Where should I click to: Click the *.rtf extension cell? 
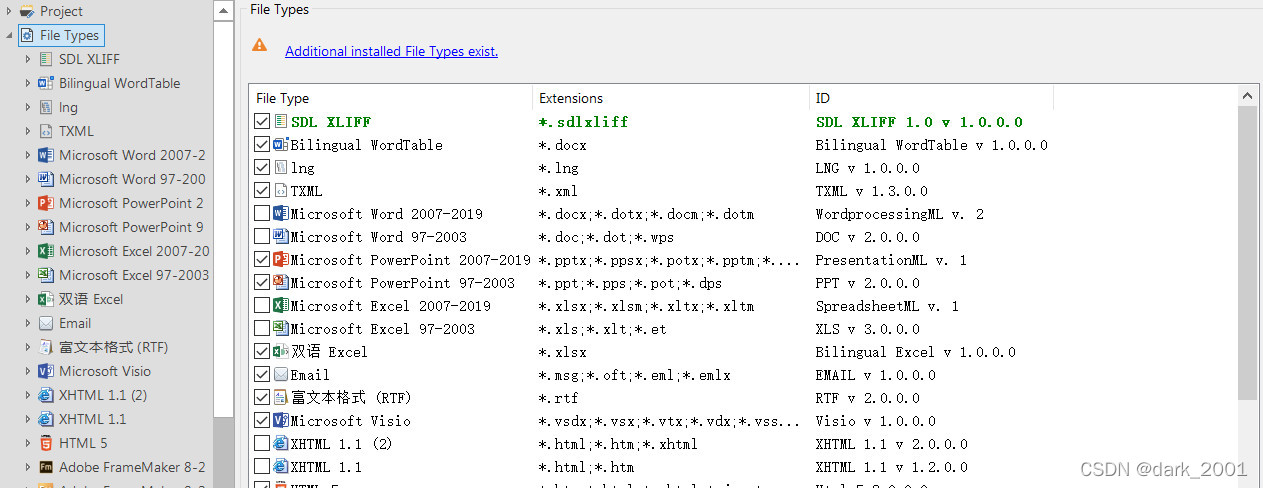point(558,398)
